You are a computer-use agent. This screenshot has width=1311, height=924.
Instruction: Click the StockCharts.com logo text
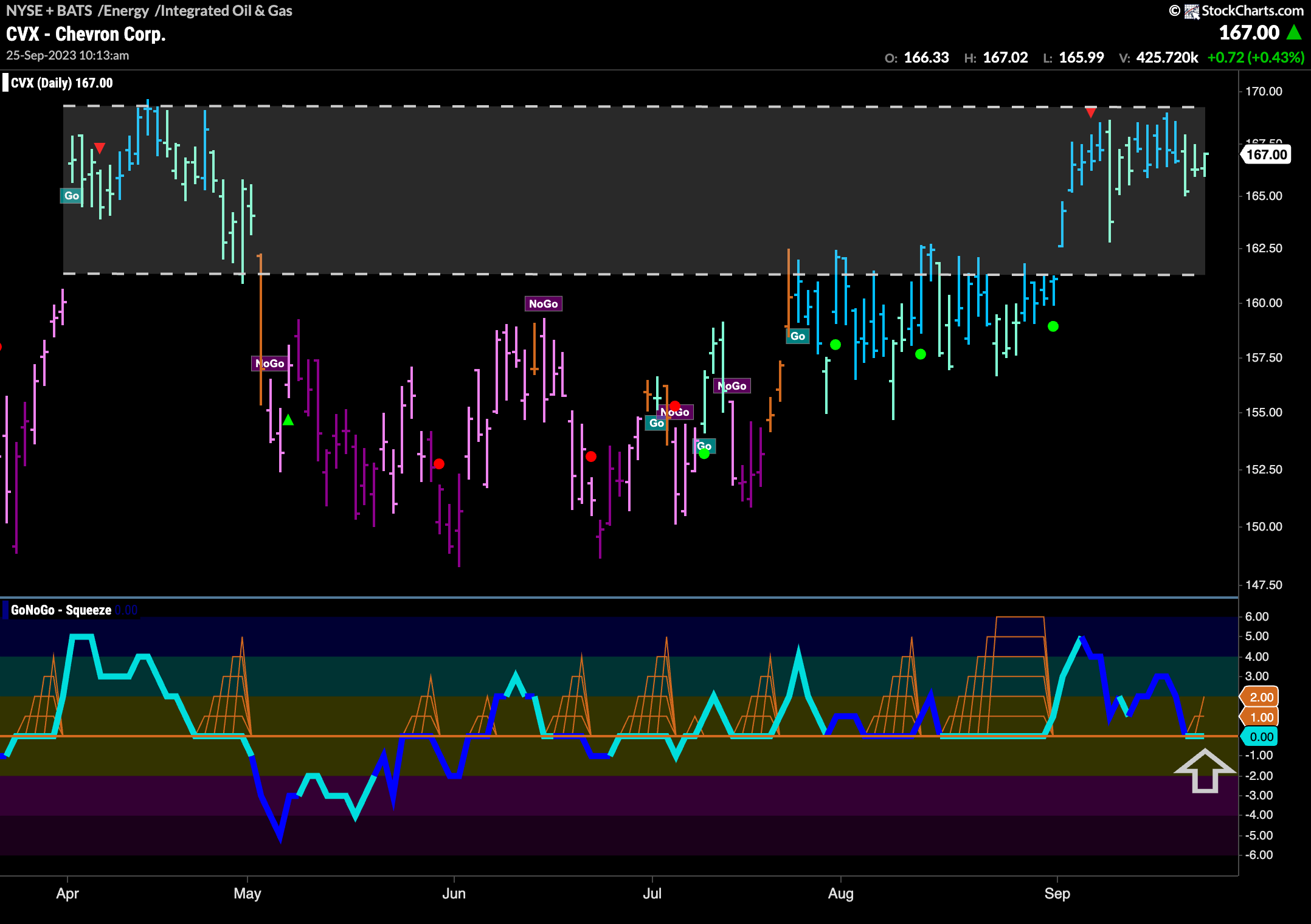click(x=1253, y=10)
